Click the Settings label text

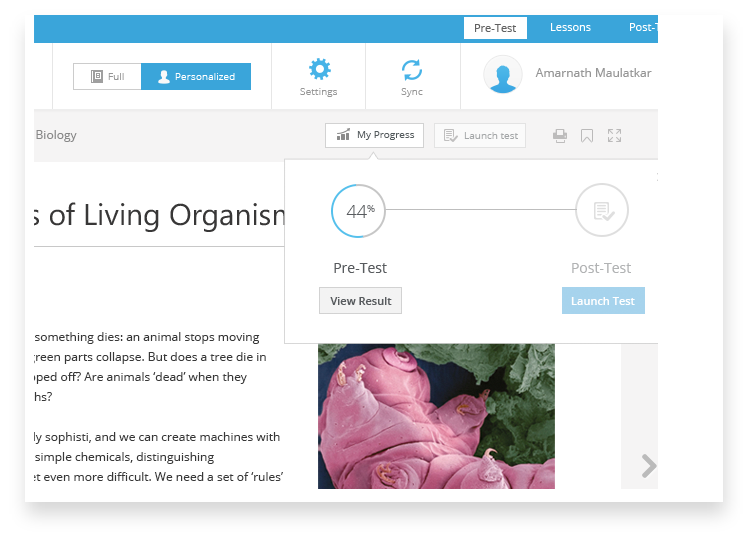[x=318, y=92]
